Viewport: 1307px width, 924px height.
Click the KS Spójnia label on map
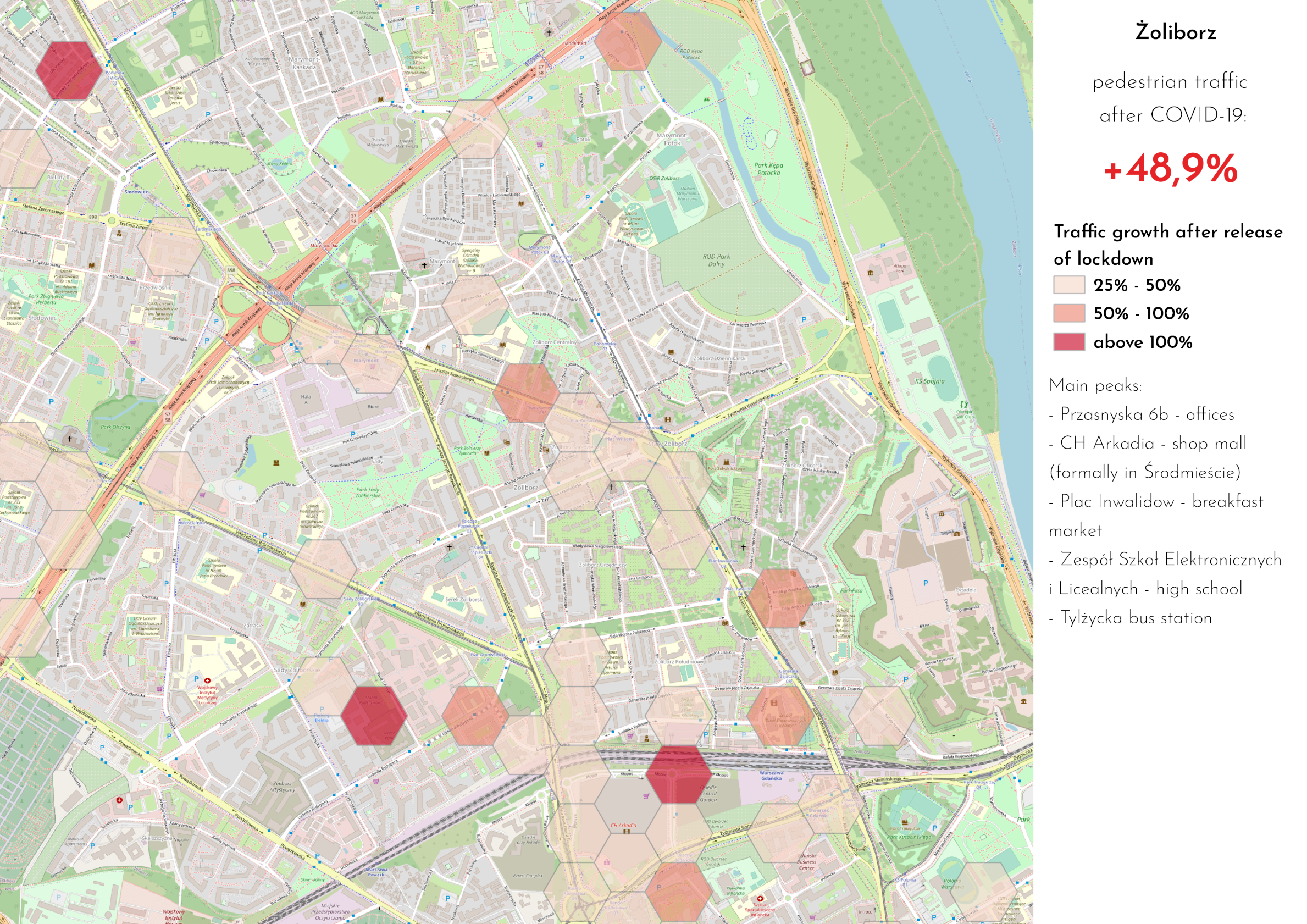[x=929, y=381]
